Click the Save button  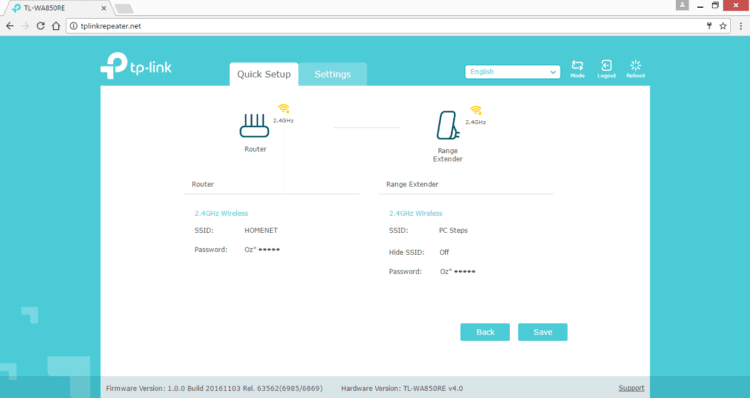coord(543,332)
